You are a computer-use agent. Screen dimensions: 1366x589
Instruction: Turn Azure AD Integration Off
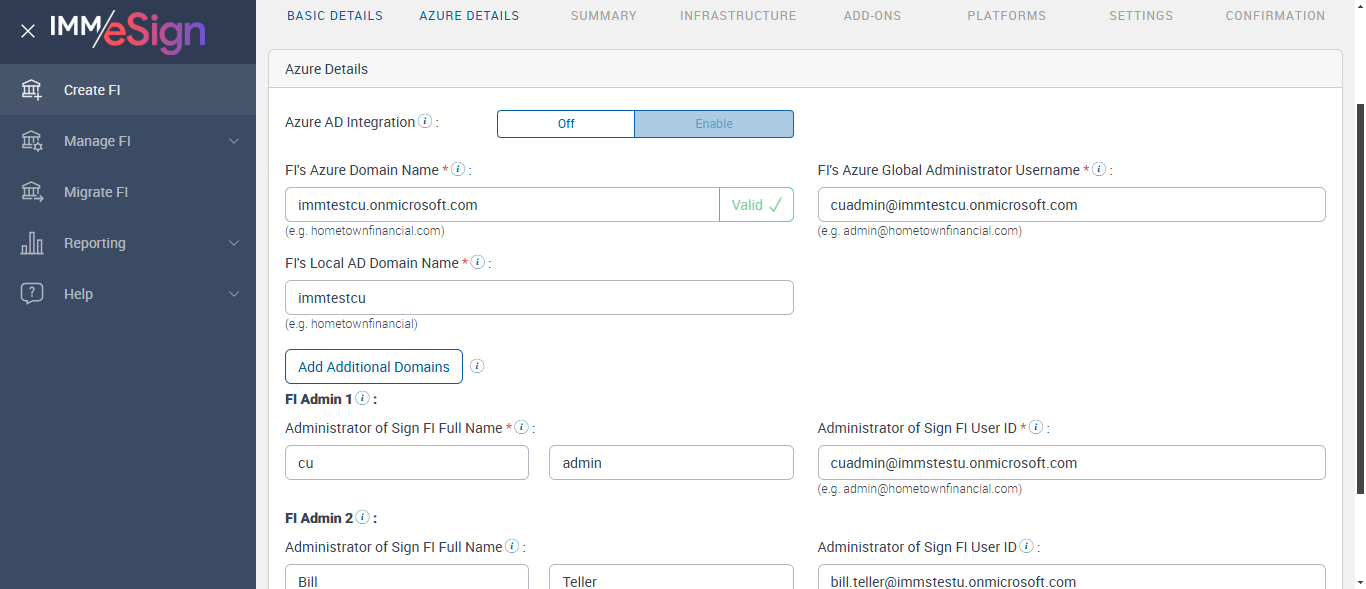(566, 124)
